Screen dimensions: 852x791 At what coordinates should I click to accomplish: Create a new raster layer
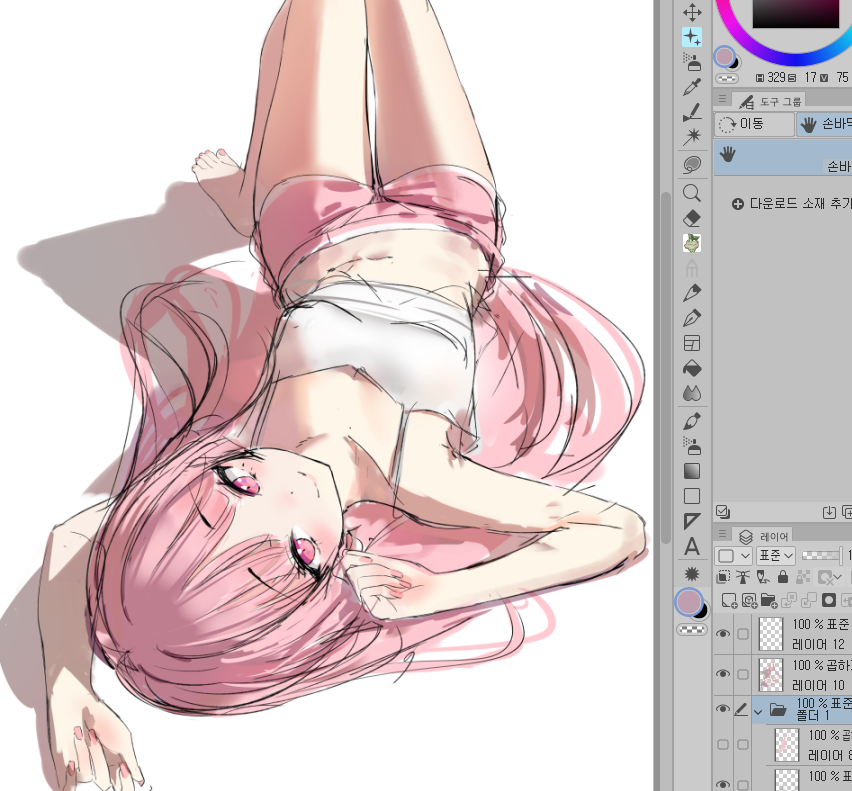pyautogui.click(x=729, y=600)
